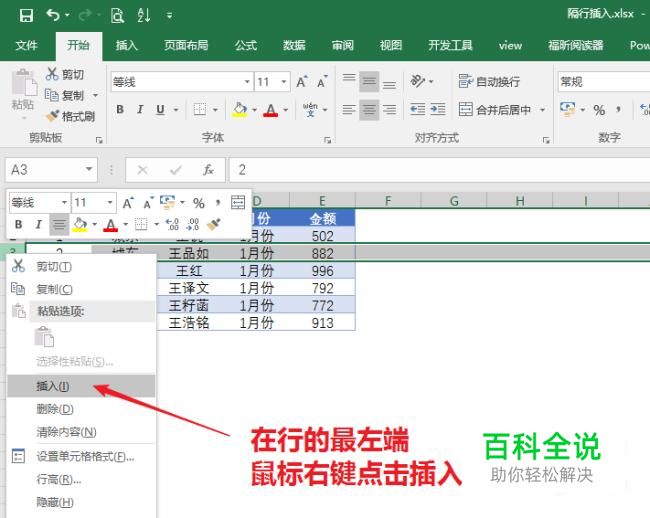Click the text Orientation icon

click(x=418, y=81)
